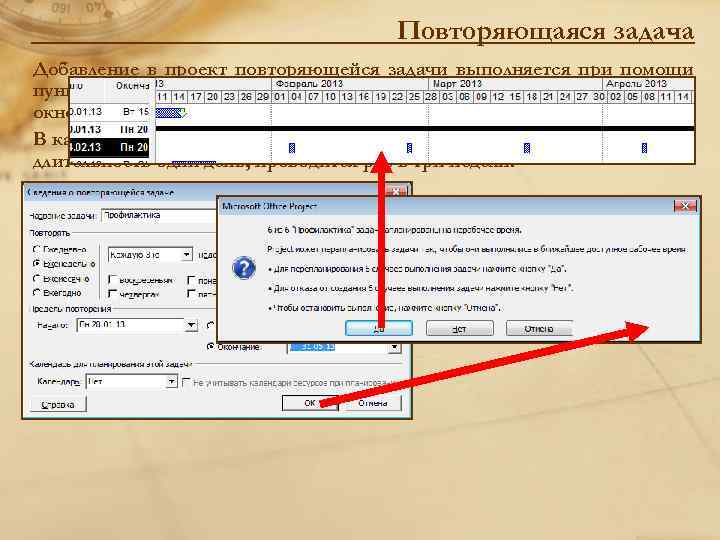720x540 pixels.
Task: Enable ignoring resource calendars checkbox
Action: pos(186,382)
